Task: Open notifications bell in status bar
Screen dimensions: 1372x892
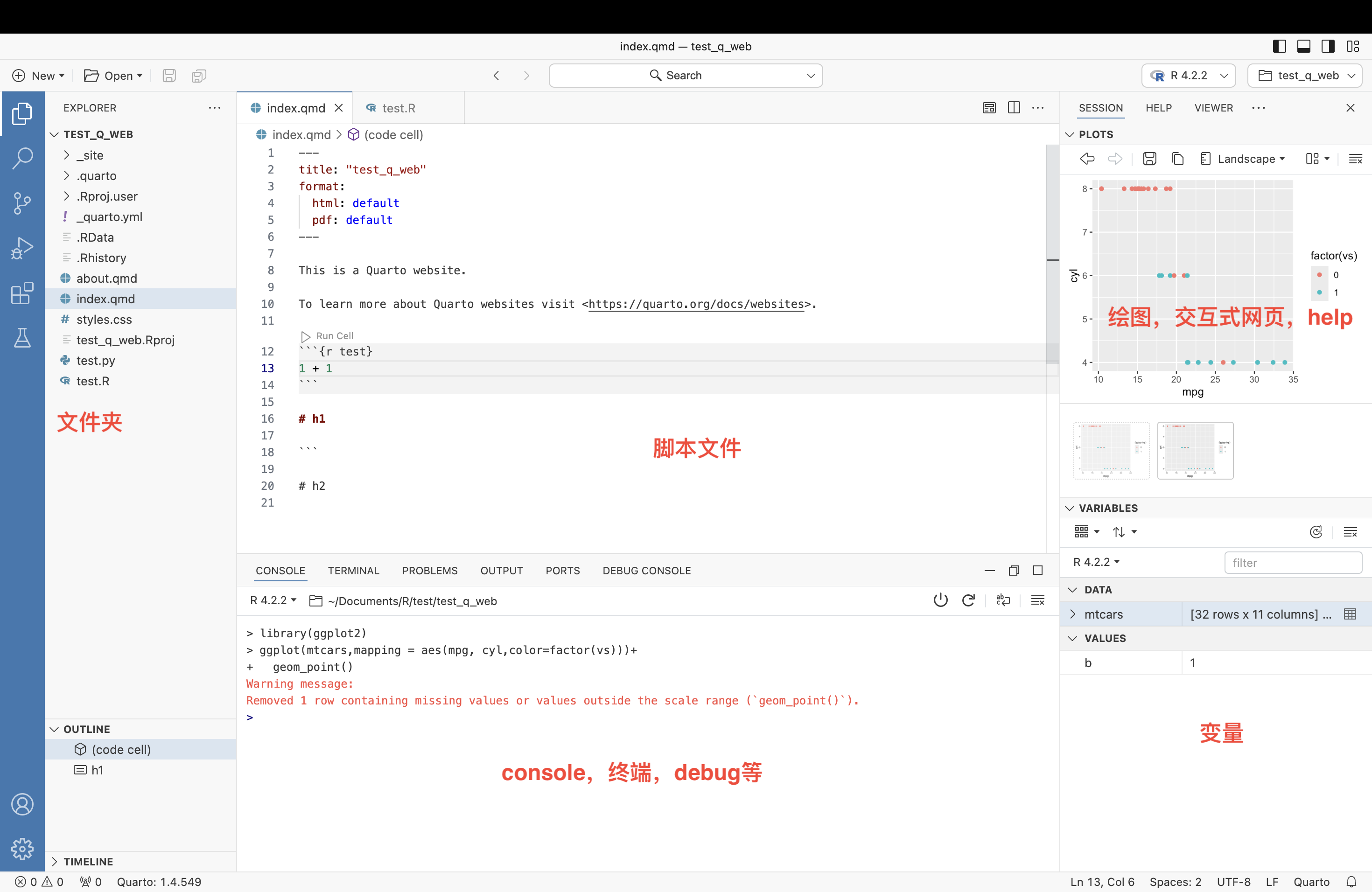Action: coord(1351,882)
